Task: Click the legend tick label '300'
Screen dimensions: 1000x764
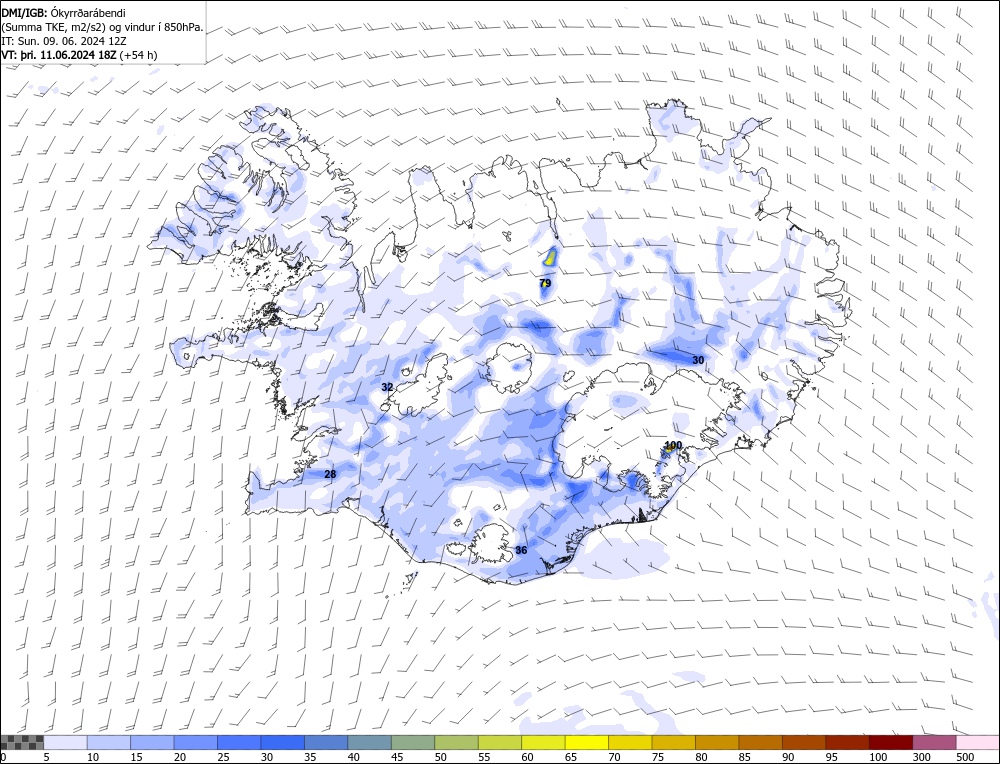Action: point(920,757)
